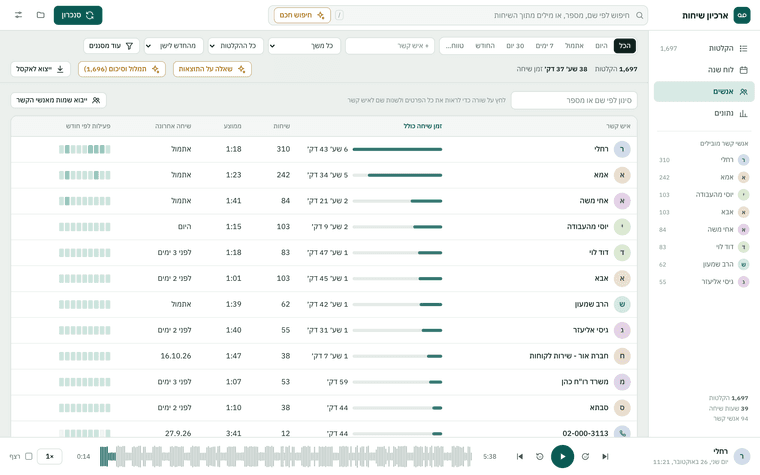Sort by שיחה אחרונה column header

pos(173,126)
